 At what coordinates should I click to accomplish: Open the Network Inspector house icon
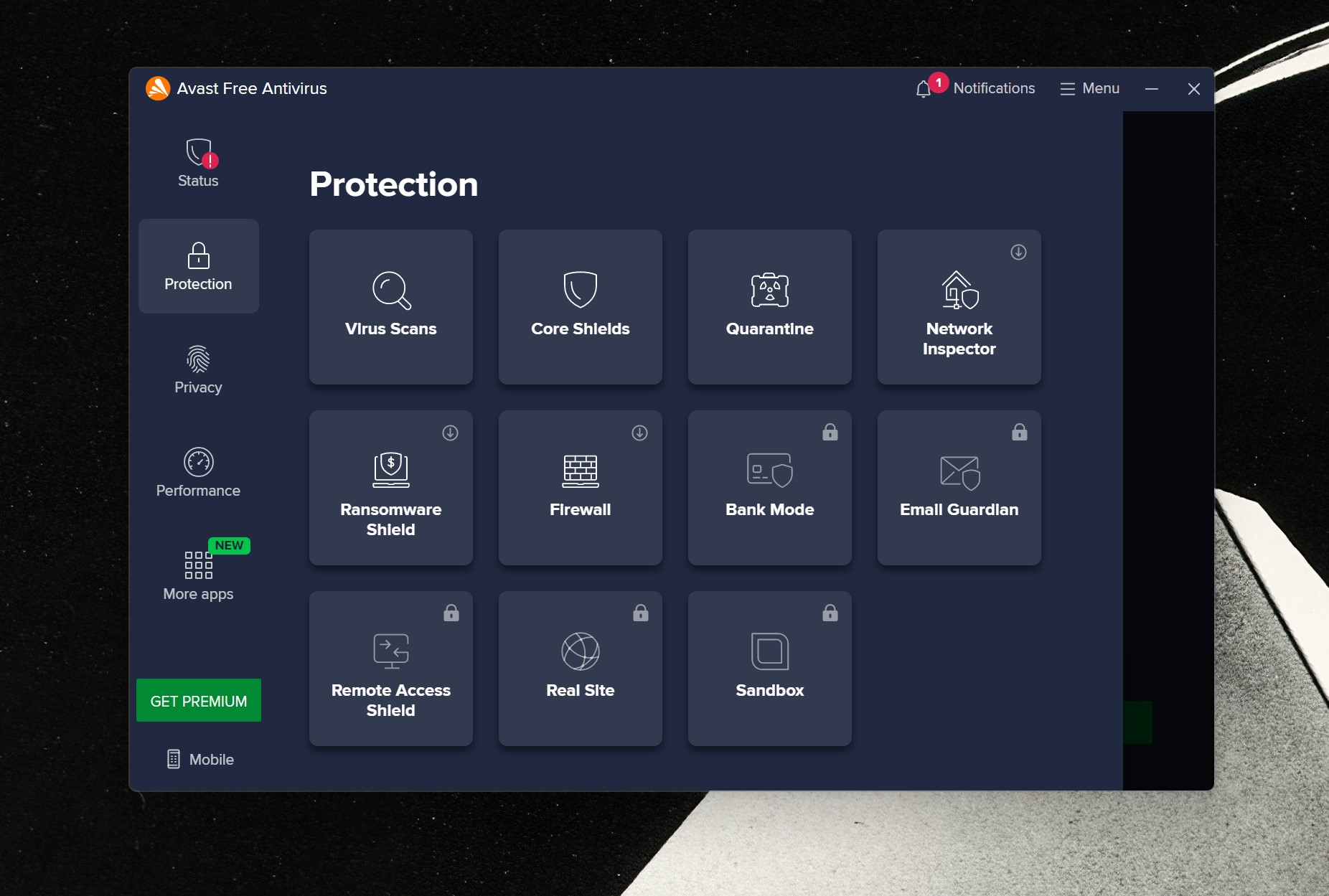(x=959, y=290)
